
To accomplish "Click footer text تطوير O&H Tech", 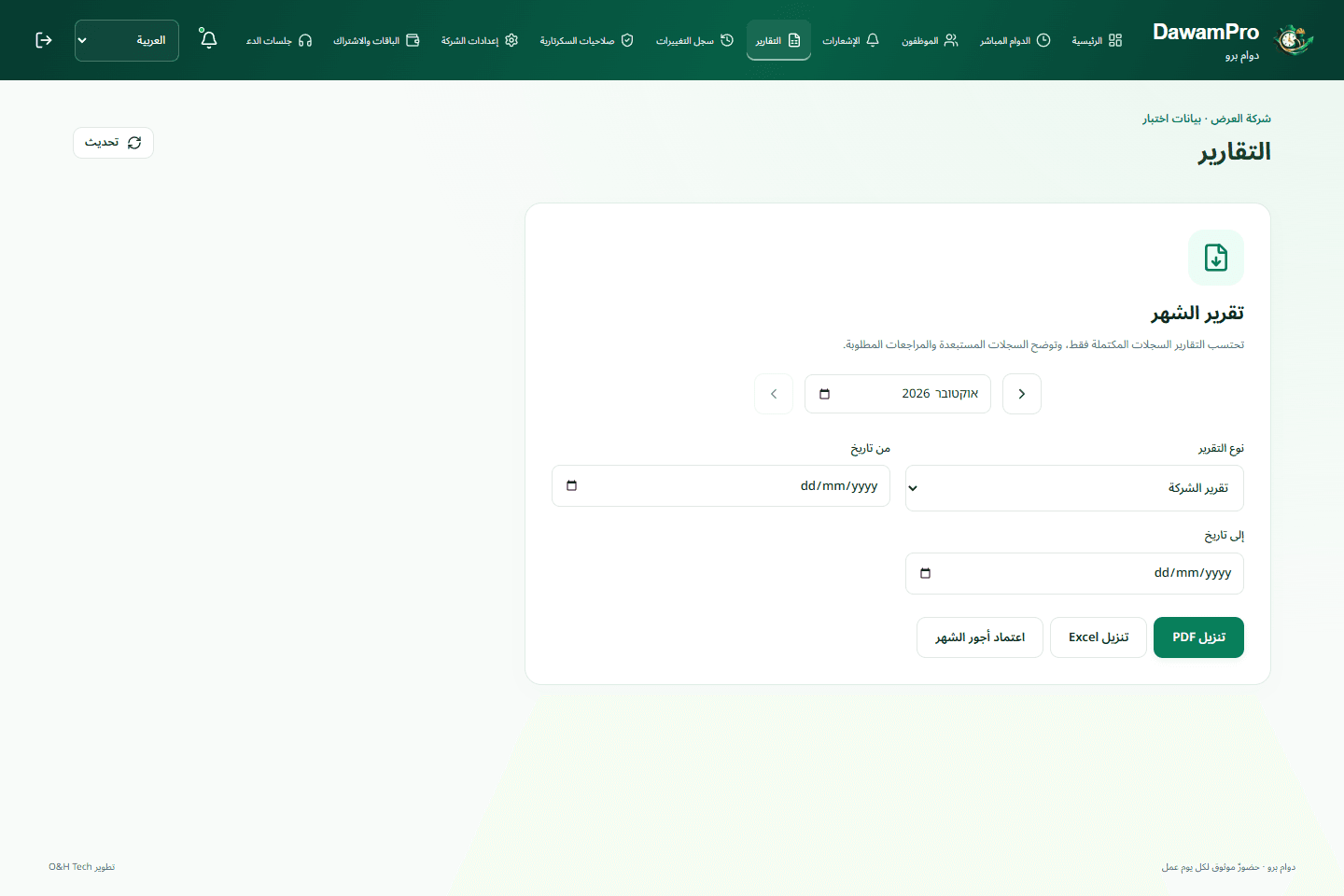I will 82,867.
